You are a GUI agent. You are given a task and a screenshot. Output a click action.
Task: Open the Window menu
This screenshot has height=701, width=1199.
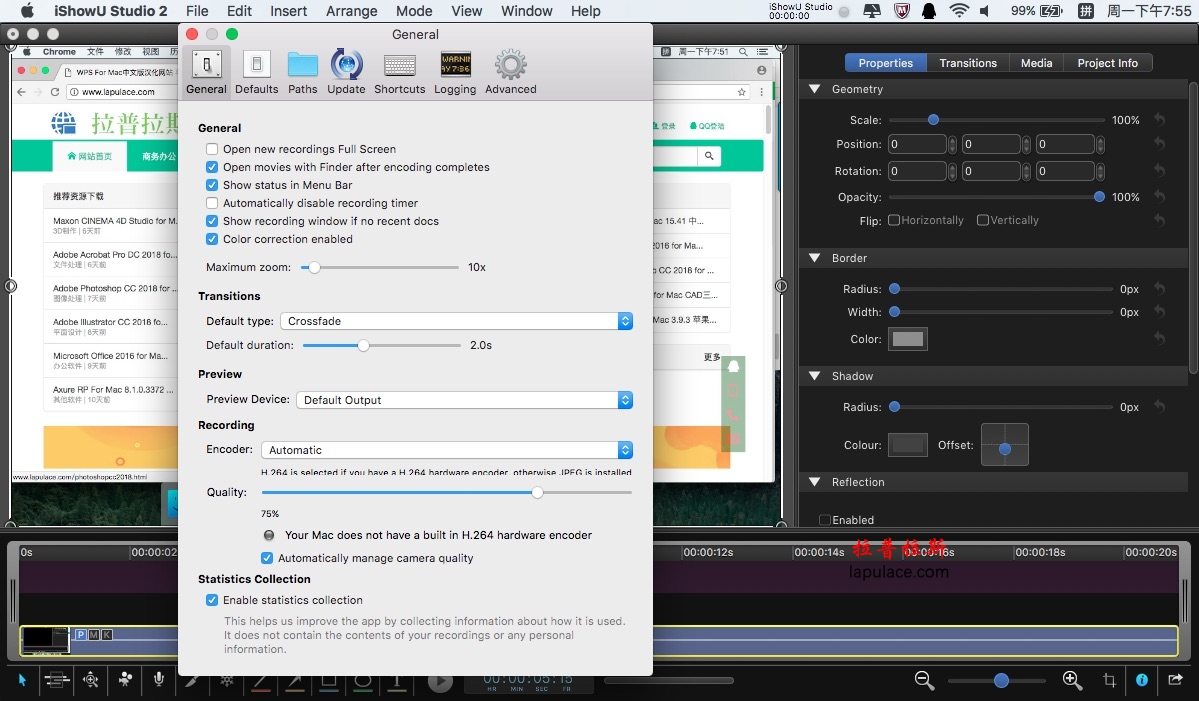tap(526, 11)
